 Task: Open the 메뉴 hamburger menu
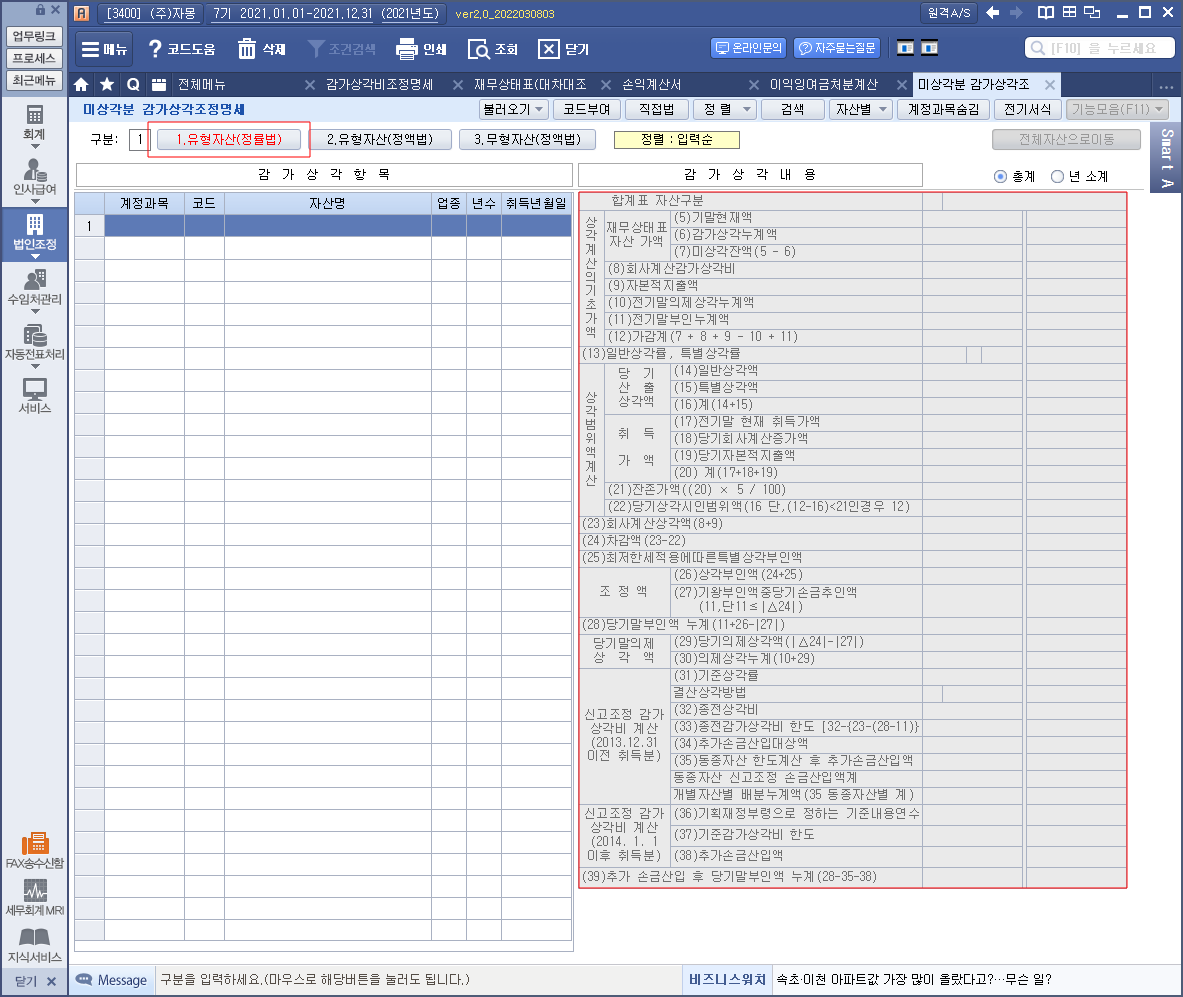pyautogui.click(x=103, y=49)
